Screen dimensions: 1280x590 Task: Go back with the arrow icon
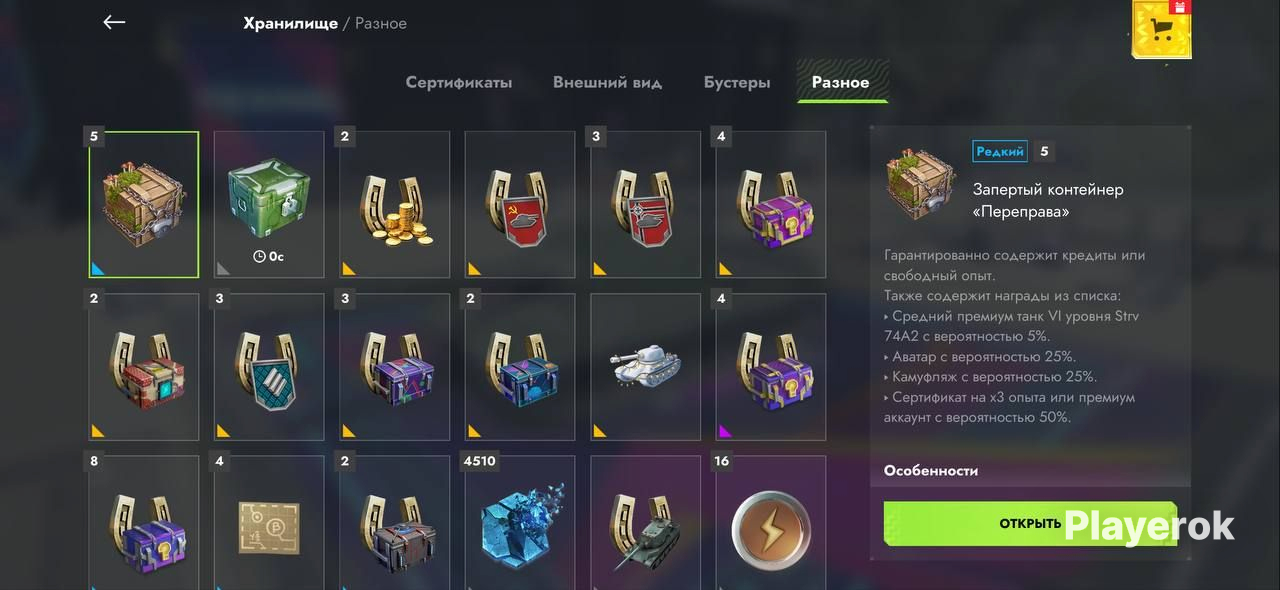[x=114, y=22]
